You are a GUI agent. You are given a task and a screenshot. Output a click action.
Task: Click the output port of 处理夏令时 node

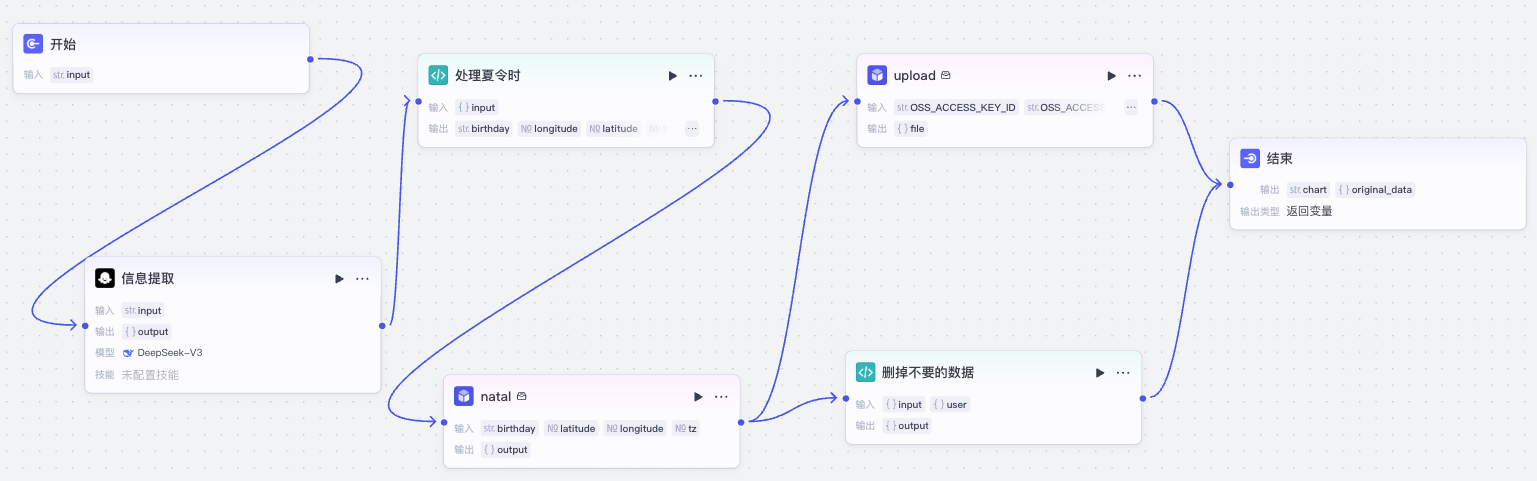(x=715, y=100)
